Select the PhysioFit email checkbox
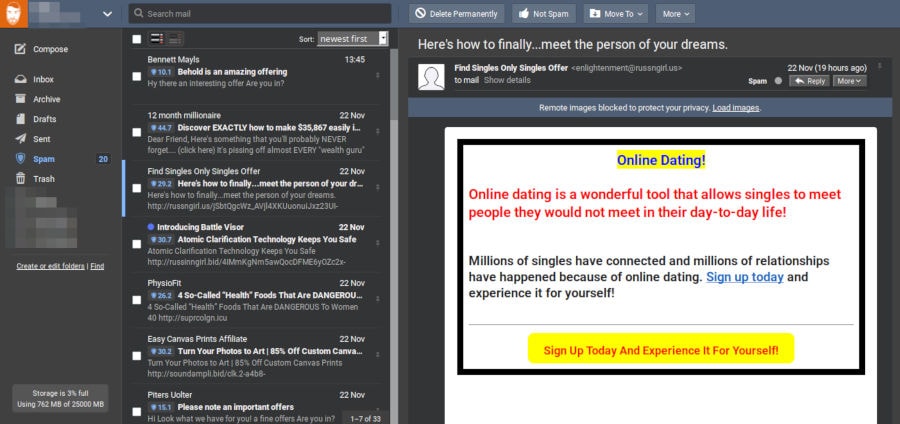This screenshot has height=424, width=900. tap(136, 299)
